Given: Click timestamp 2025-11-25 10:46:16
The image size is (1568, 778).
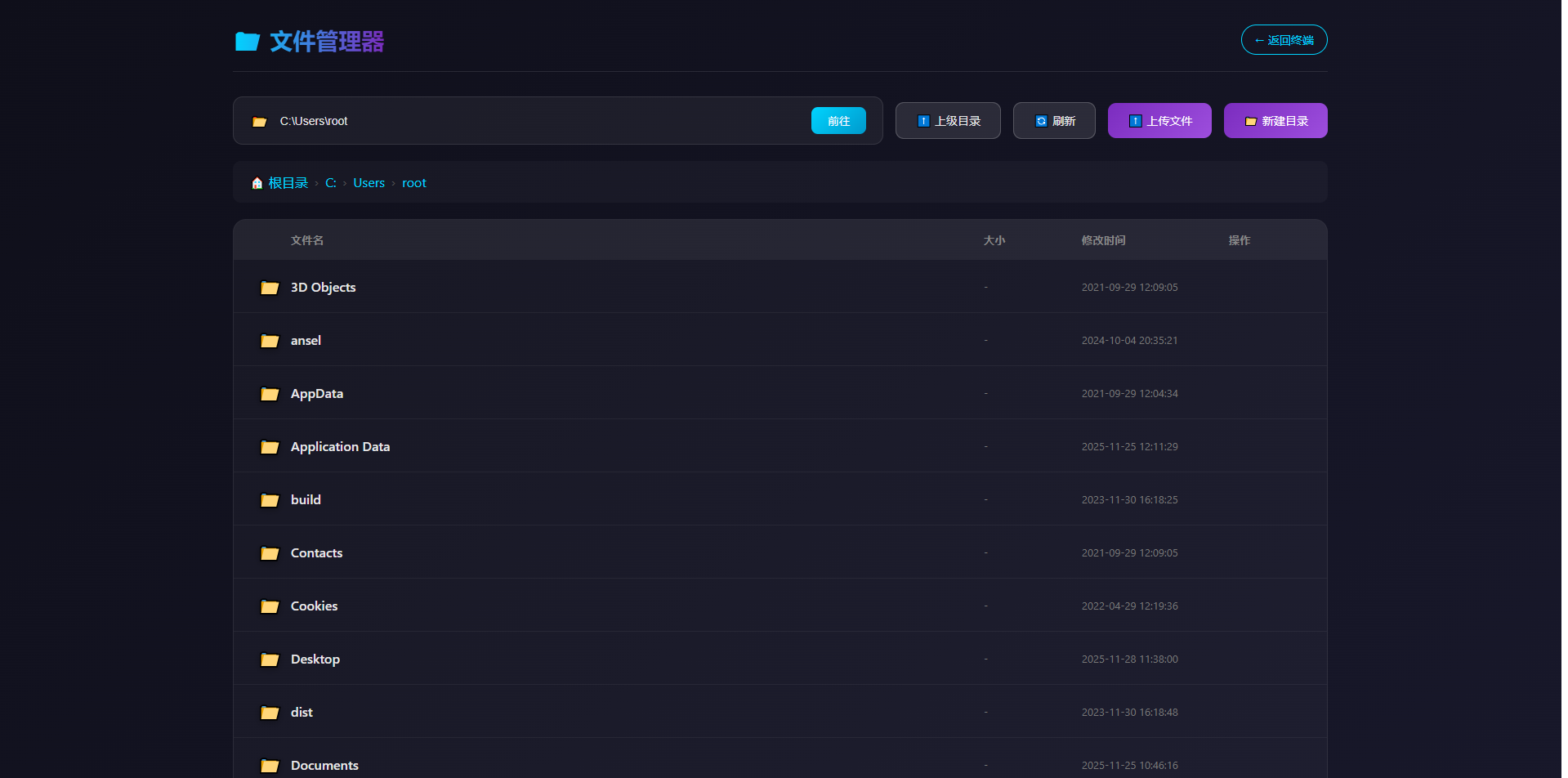Looking at the screenshot, I should pyautogui.click(x=1130, y=766).
